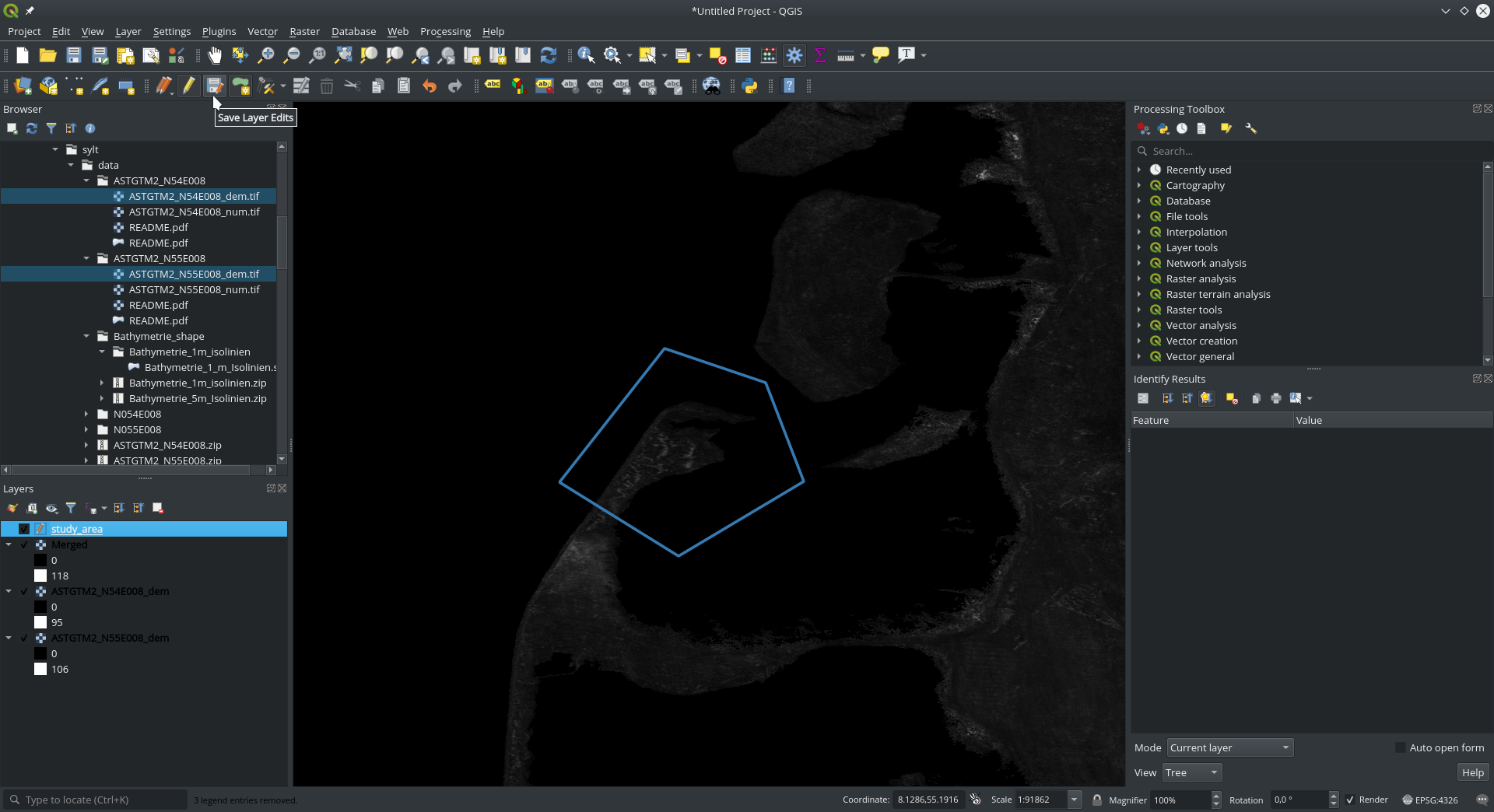
Task: Click the Toggle Editing pencil icon
Action: [189, 86]
